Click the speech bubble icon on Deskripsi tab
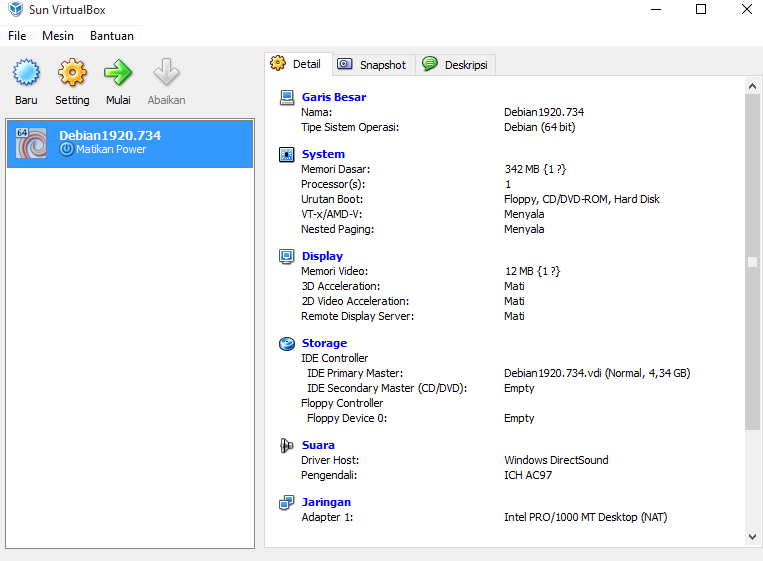 pos(430,64)
